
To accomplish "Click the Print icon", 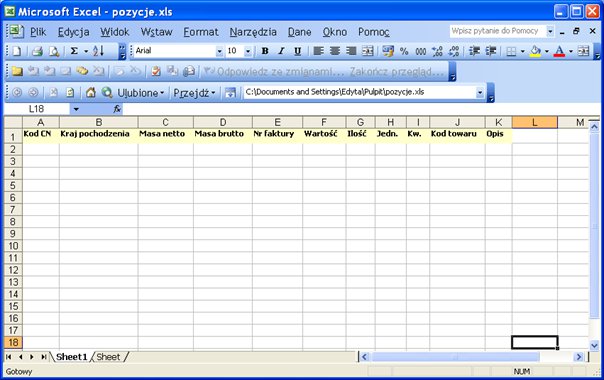I will click(37, 51).
